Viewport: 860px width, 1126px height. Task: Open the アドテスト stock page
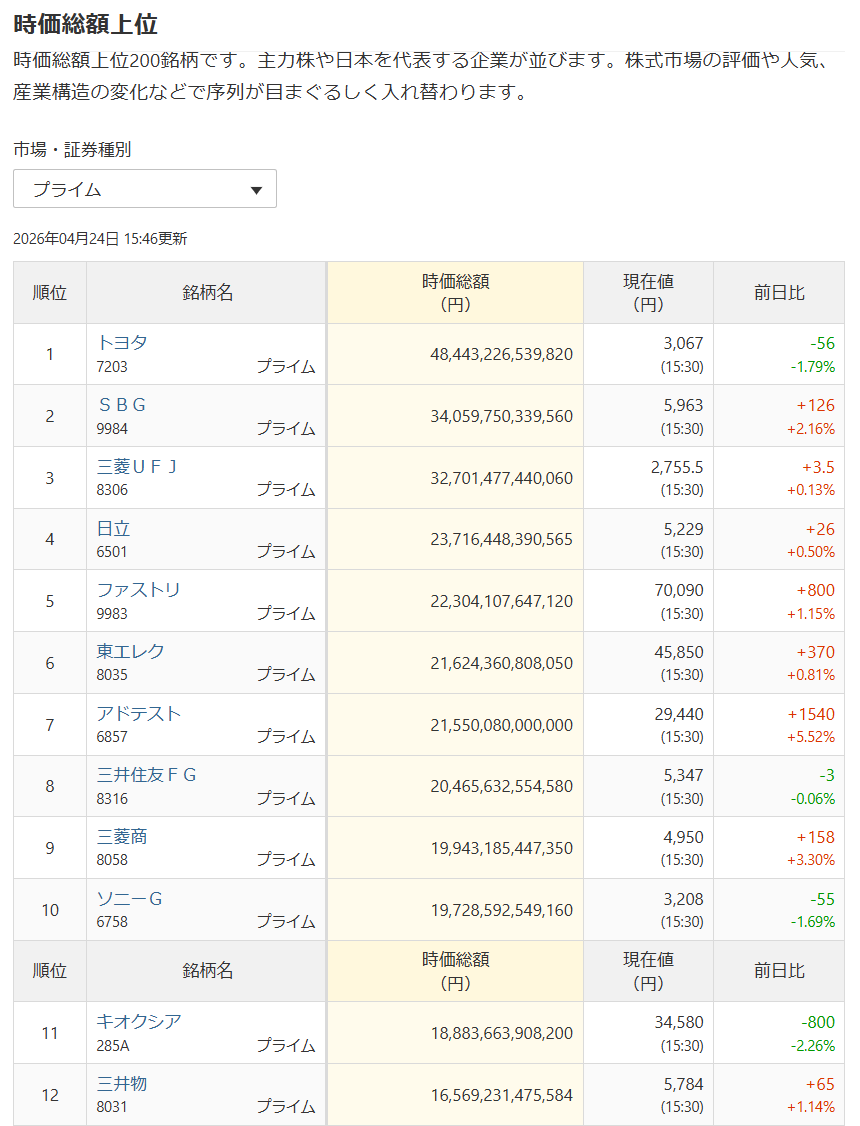(x=139, y=713)
